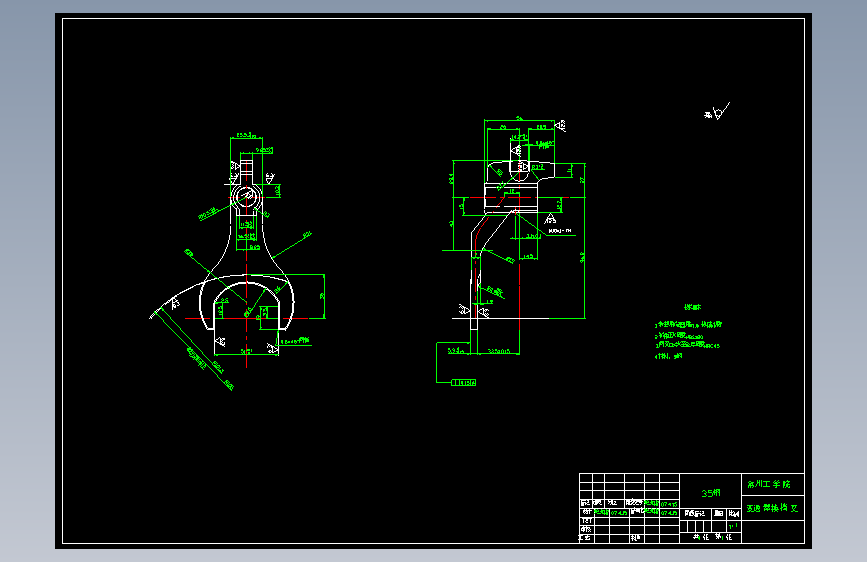Screen dimensions: 867x562
Task: Click the roughness symbol at side view top-right corner
Action: tap(560, 126)
